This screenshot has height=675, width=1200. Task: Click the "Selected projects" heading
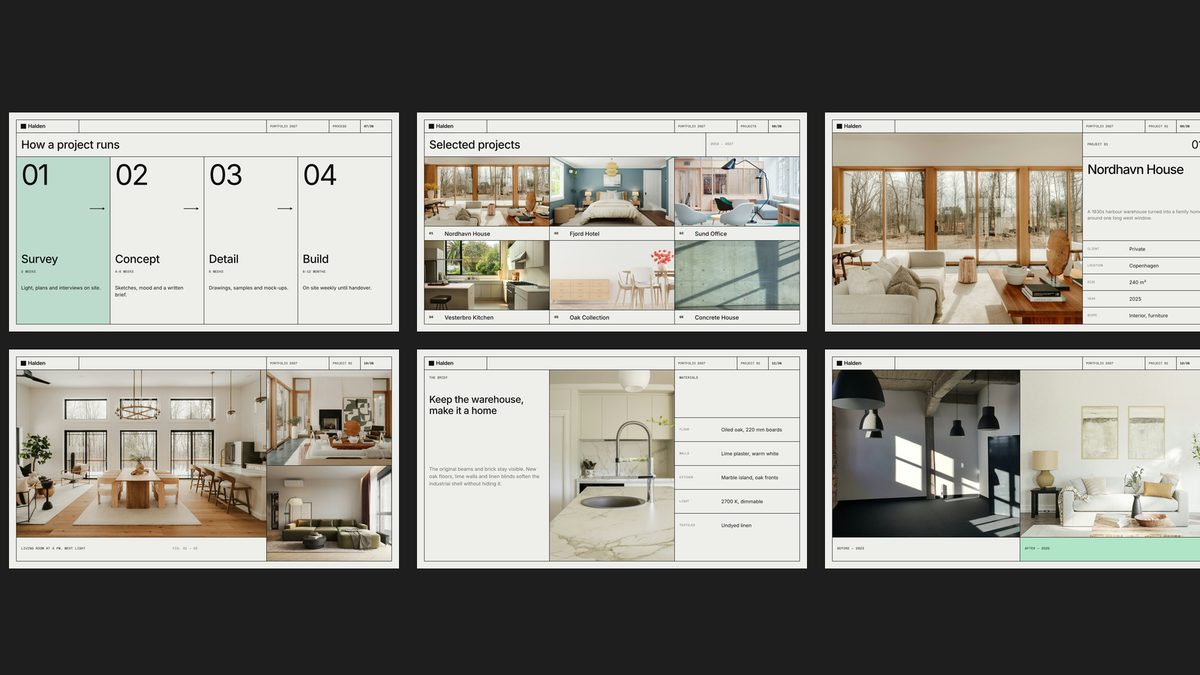click(475, 145)
